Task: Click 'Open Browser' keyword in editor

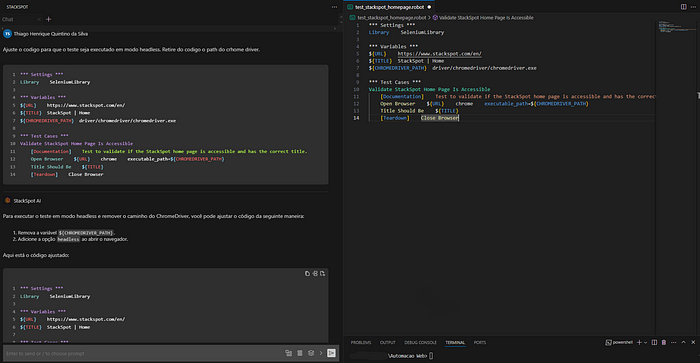Action: 397,104
